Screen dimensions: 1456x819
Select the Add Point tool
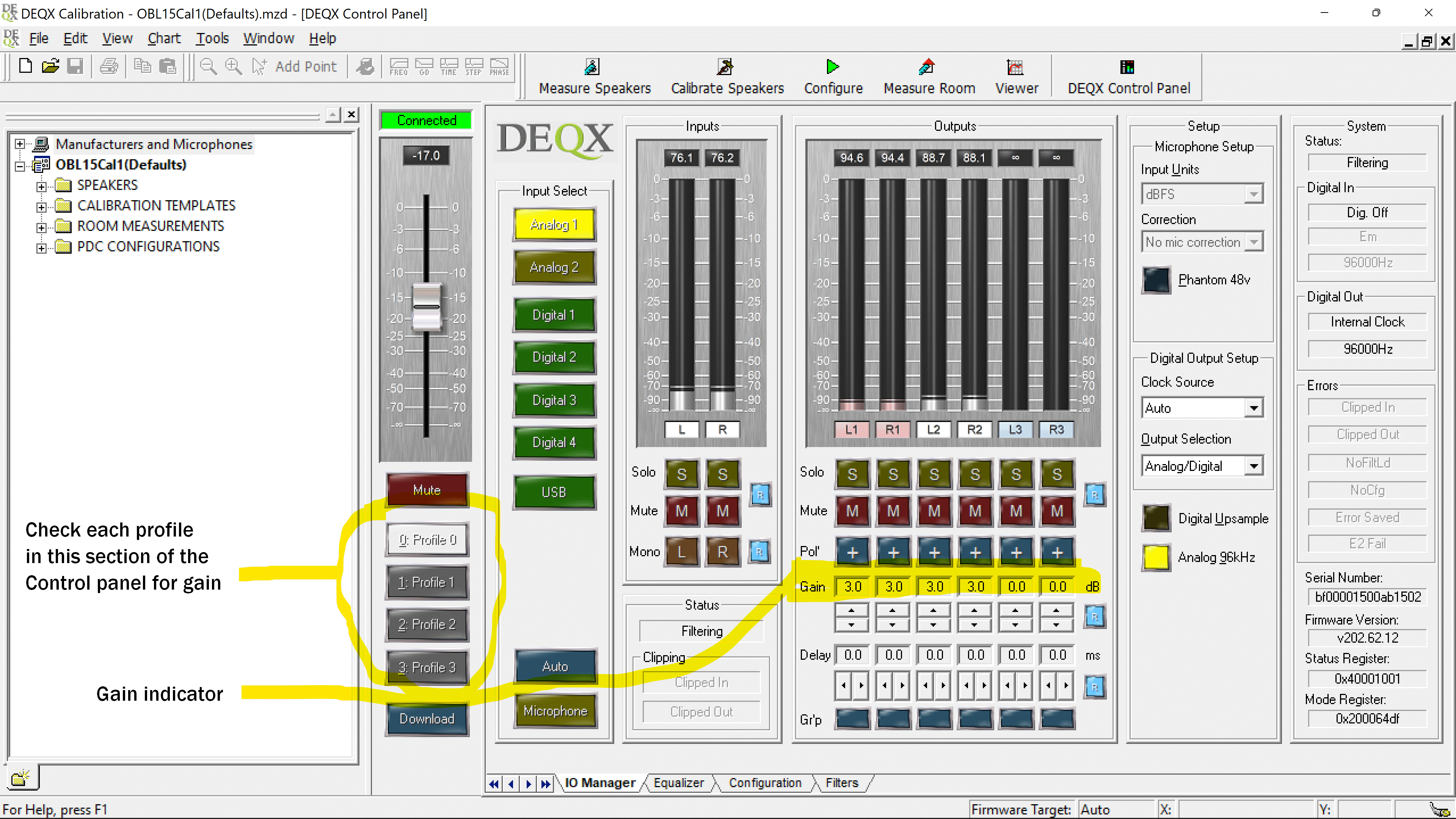click(295, 66)
